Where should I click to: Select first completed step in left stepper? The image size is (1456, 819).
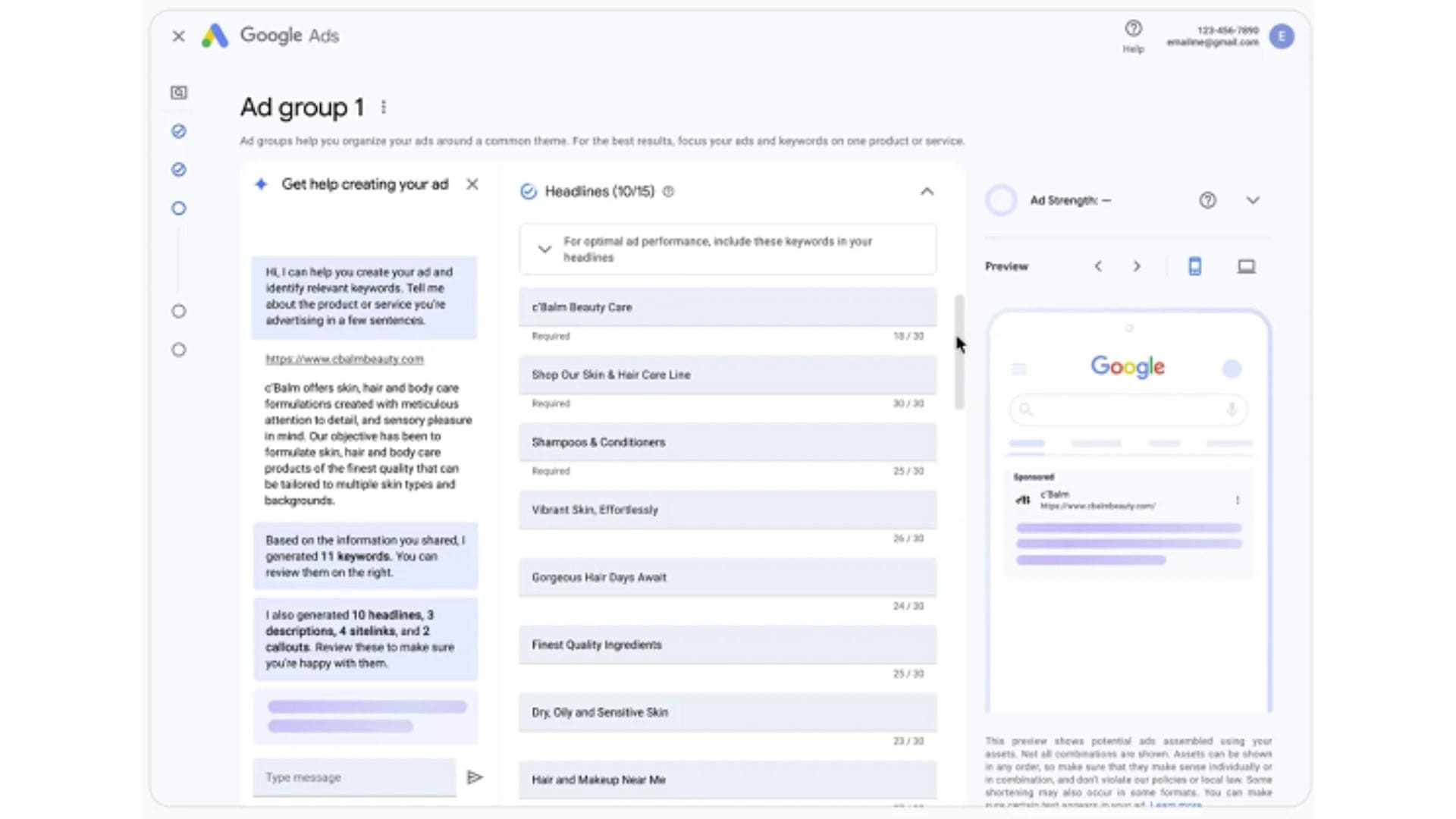click(x=179, y=131)
